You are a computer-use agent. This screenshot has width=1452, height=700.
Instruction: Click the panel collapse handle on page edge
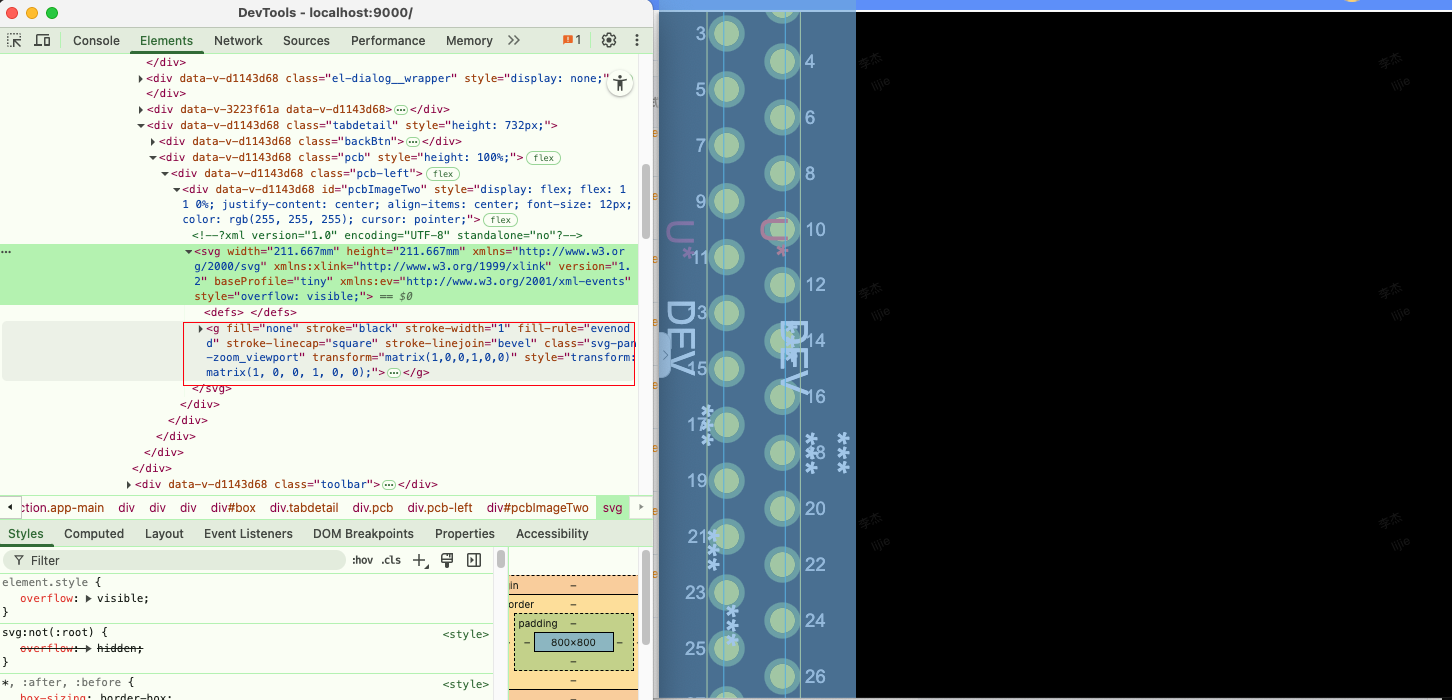point(666,355)
